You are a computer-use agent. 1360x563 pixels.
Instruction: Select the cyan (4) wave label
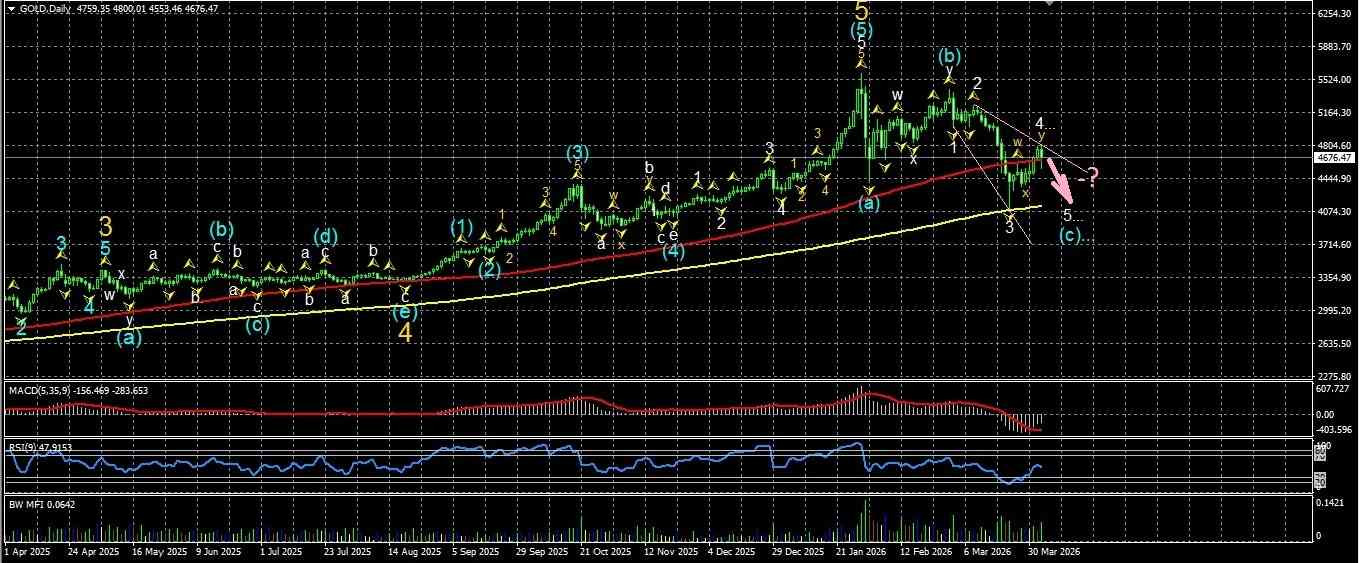[674, 251]
